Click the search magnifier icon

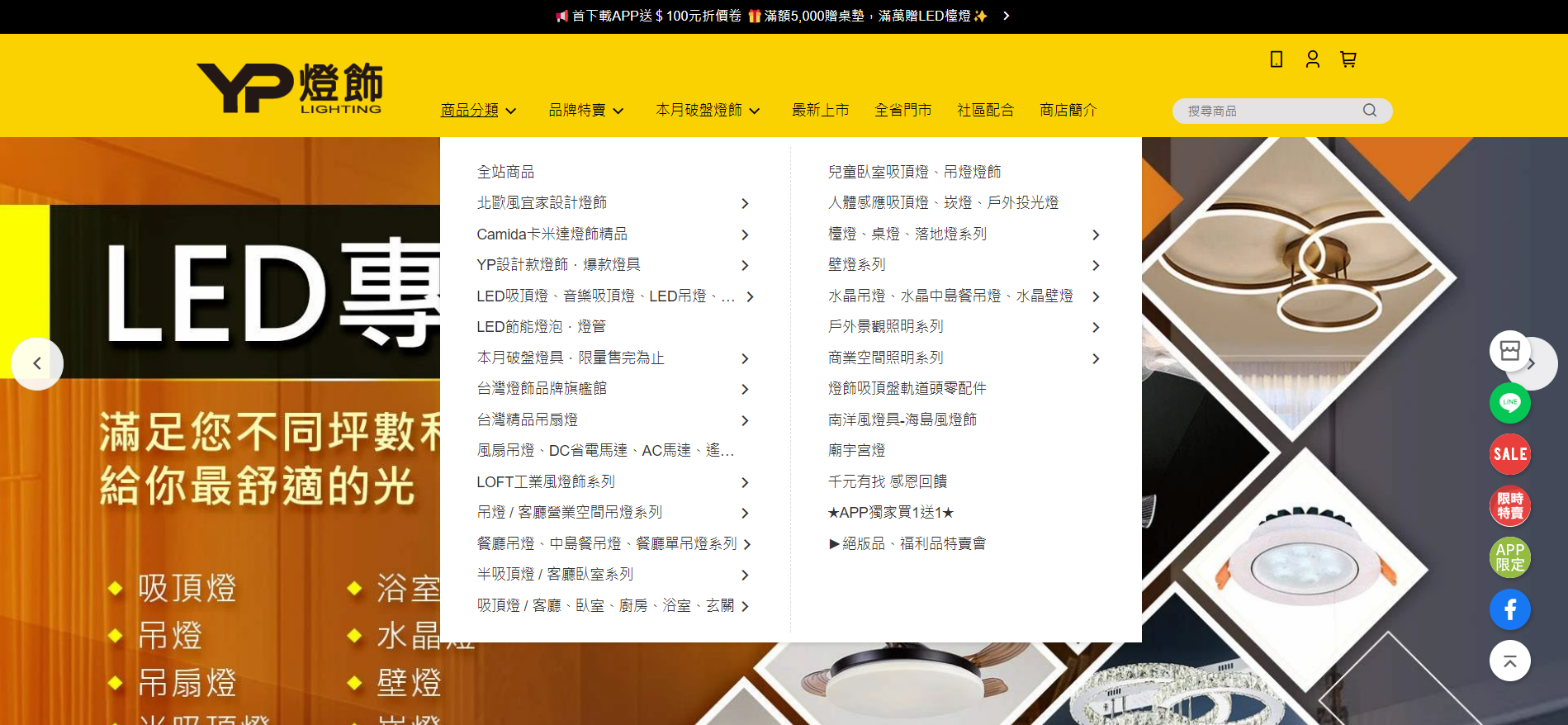point(1370,111)
